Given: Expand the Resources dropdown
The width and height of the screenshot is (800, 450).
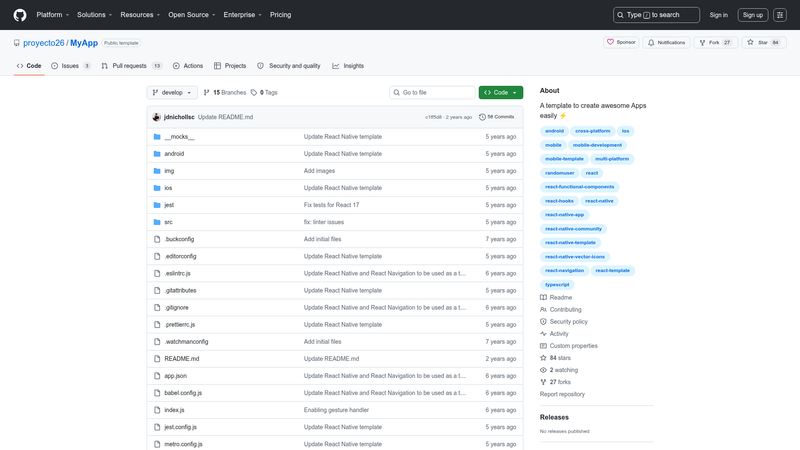Looking at the screenshot, I should [140, 15].
